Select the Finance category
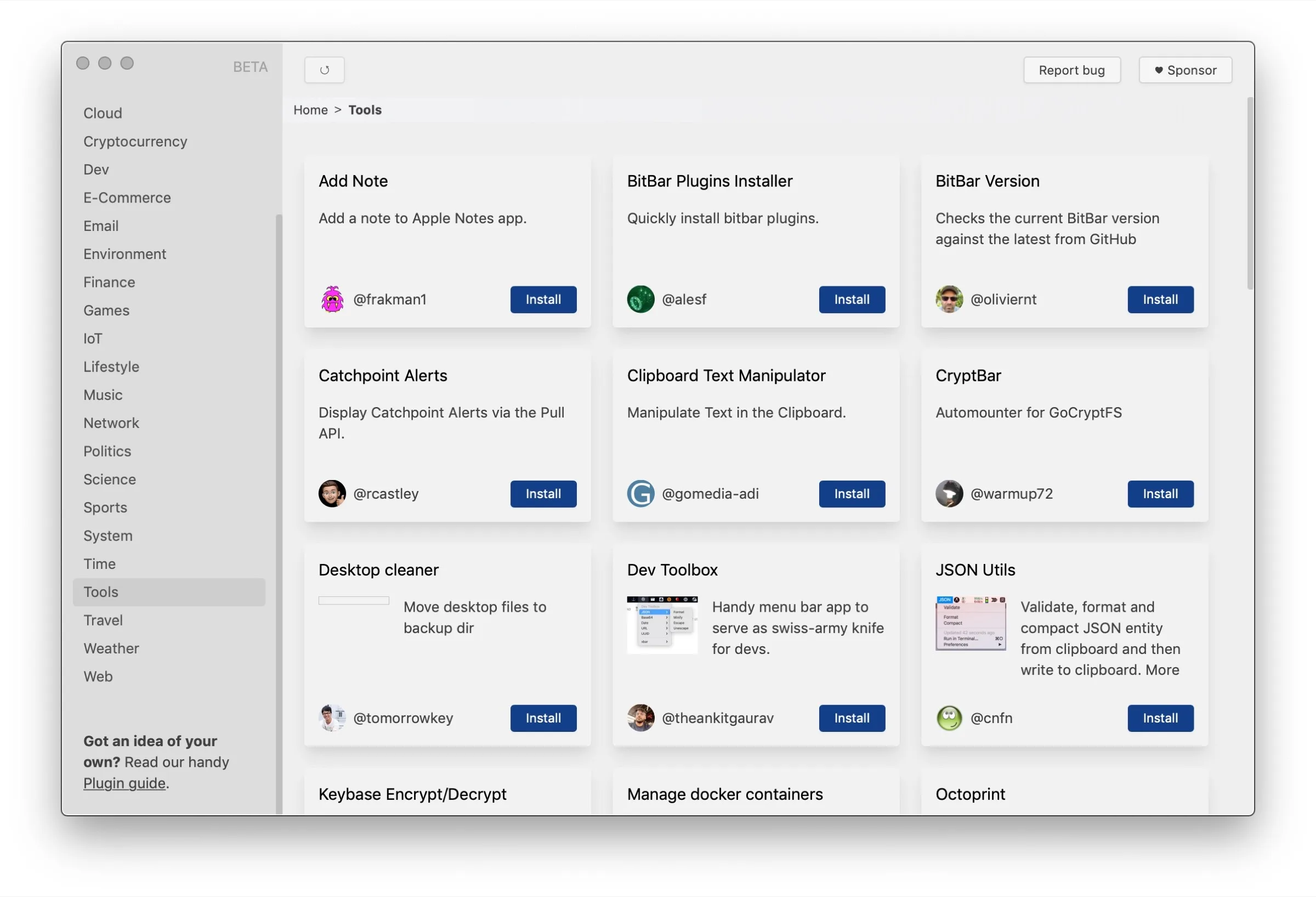 [x=109, y=281]
